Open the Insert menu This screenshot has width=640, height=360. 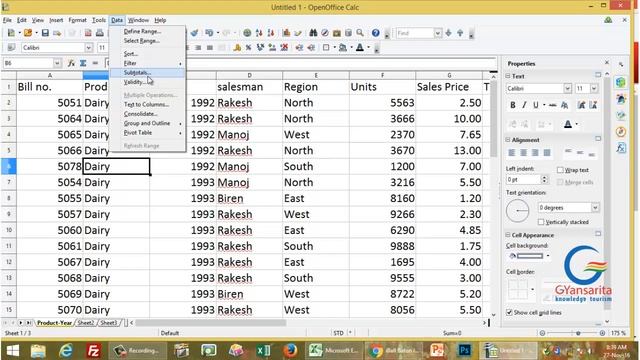pyautogui.click(x=56, y=20)
